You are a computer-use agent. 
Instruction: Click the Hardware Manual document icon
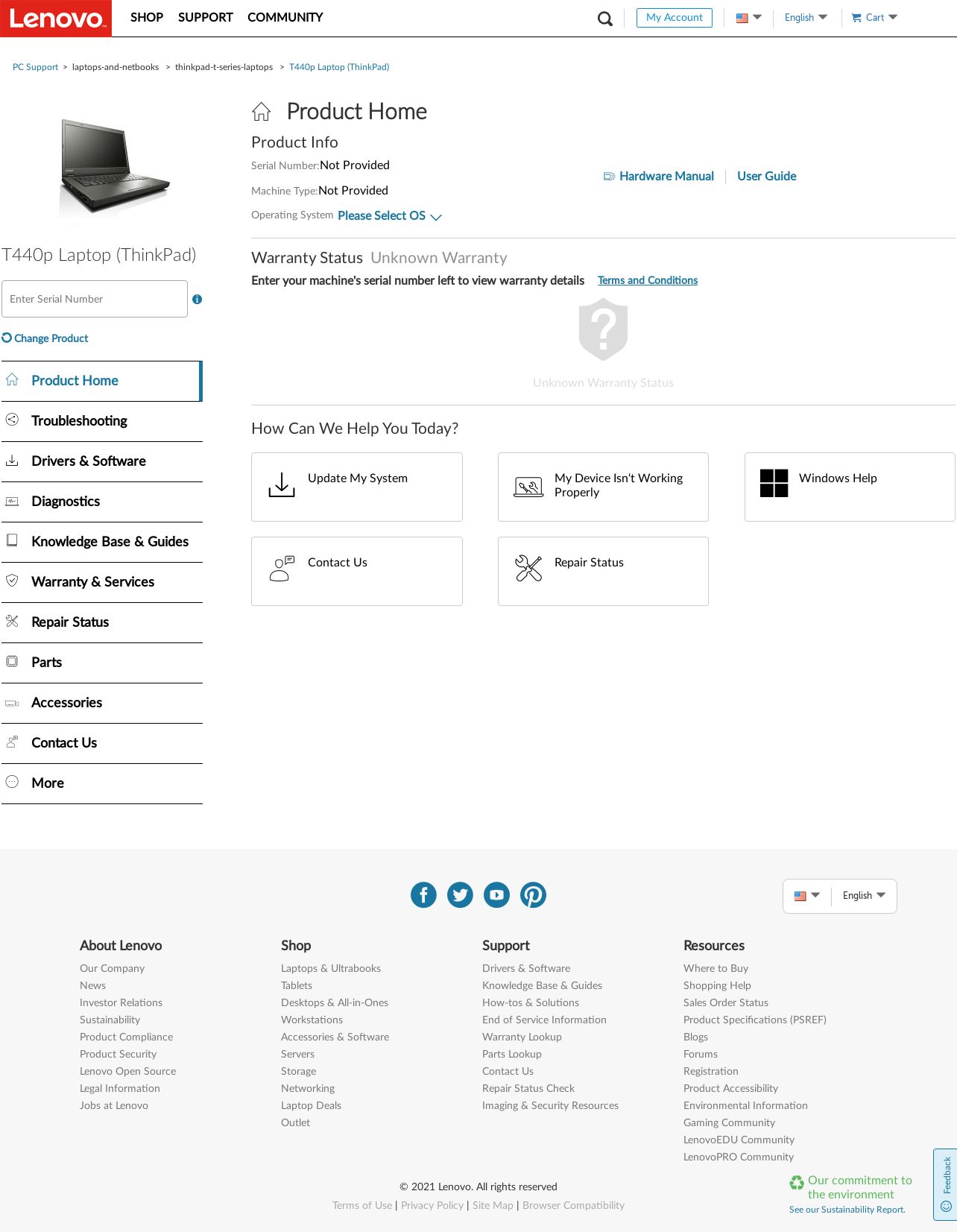(x=609, y=177)
